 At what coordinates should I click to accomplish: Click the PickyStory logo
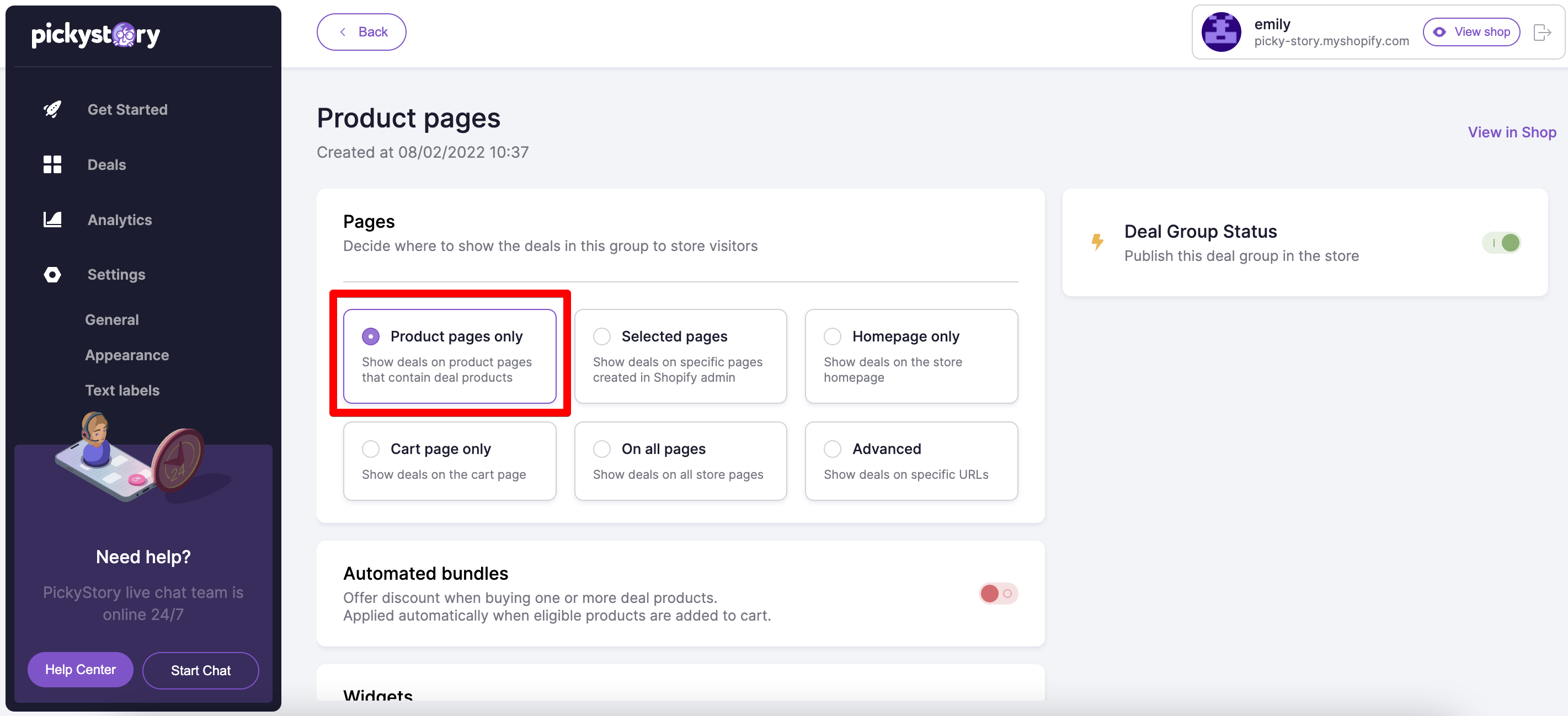(95, 35)
